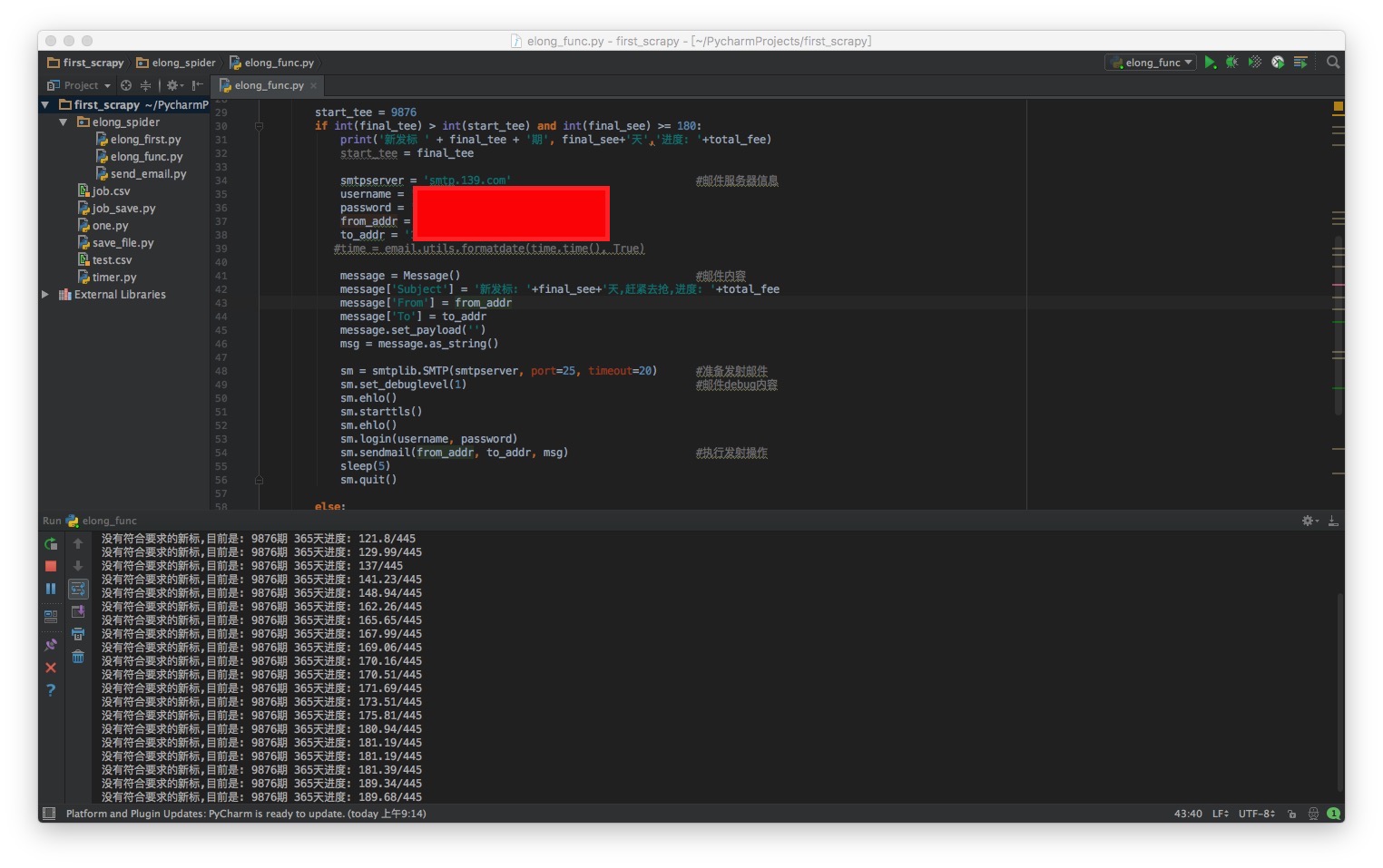Click elong_spider breadcrumb in navigation bar
This screenshot has height=868, width=1383.
coord(176,63)
